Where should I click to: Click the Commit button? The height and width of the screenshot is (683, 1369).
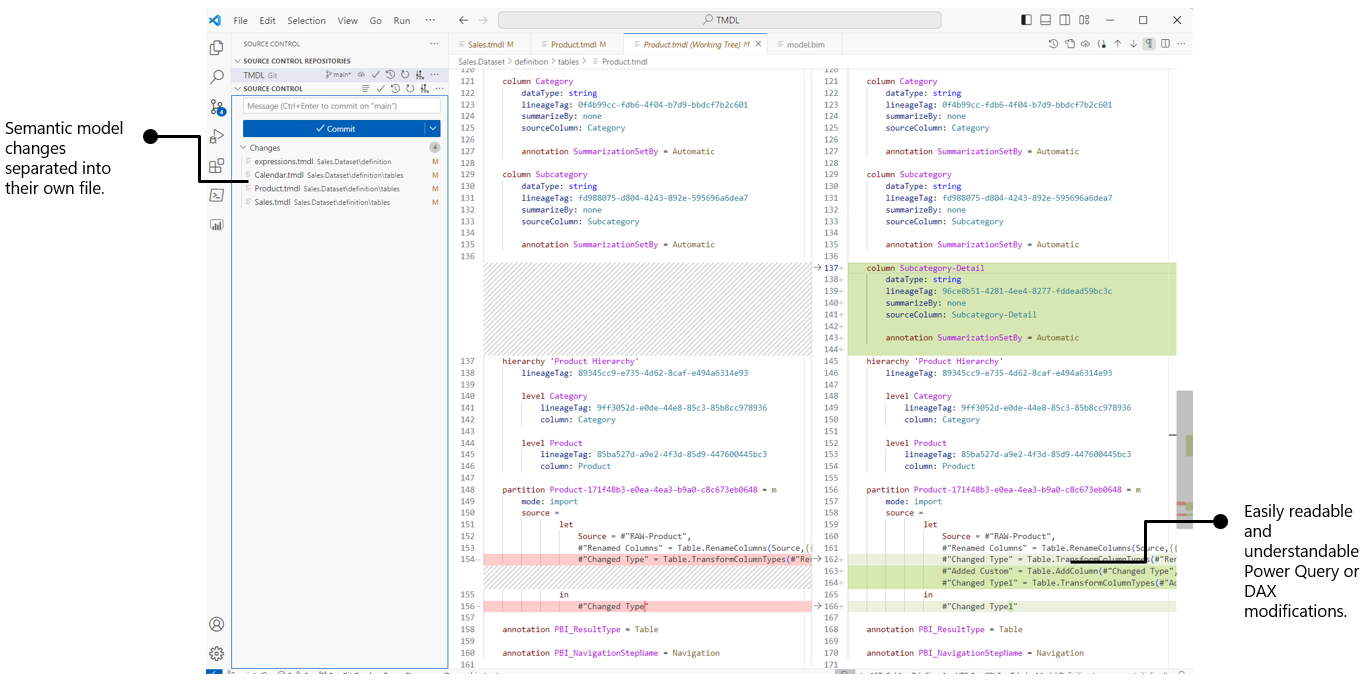coord(334,128)
